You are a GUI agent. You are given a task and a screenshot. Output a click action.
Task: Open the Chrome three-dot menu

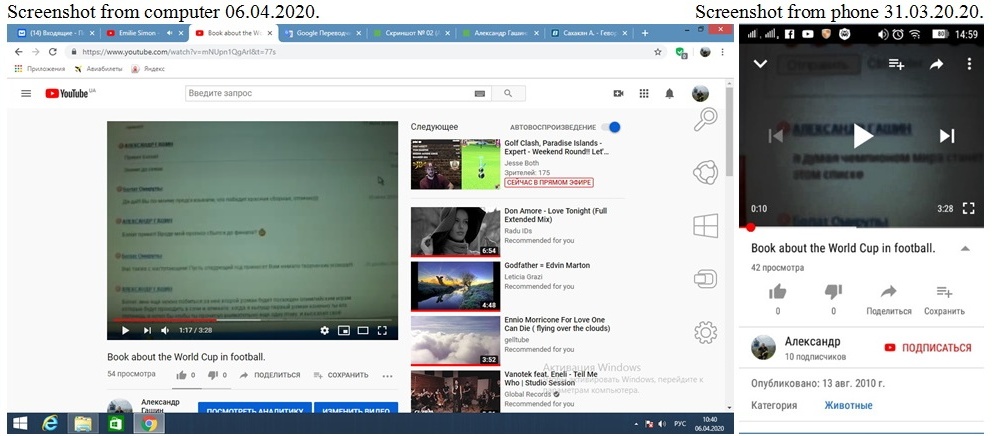click(x=722, y=52)
